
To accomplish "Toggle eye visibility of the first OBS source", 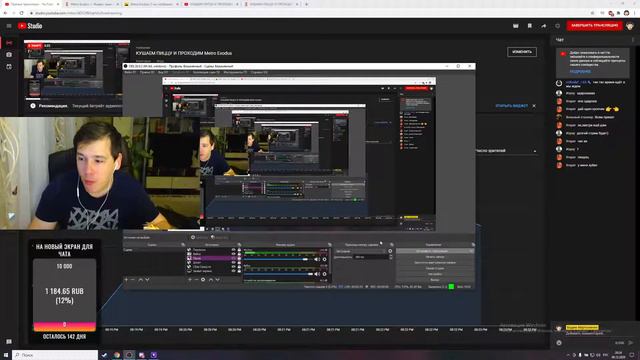I will pyautogui.click(x=233, y=249).
